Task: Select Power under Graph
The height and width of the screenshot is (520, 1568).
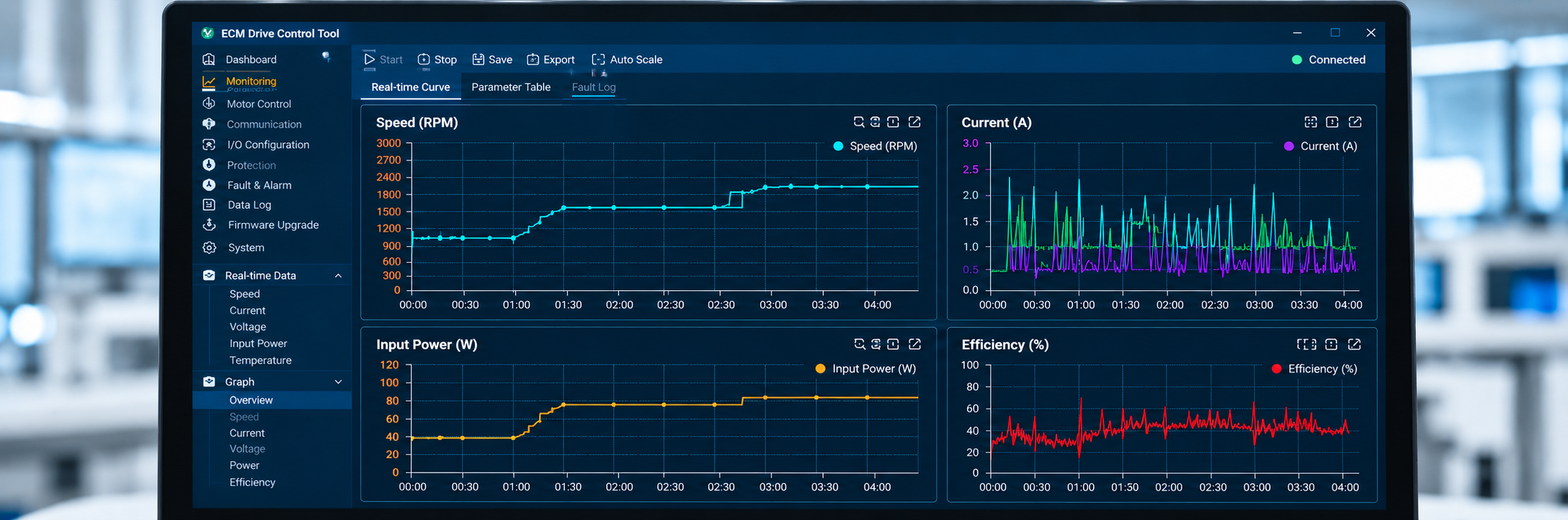Action: click(x=245, y=465)
